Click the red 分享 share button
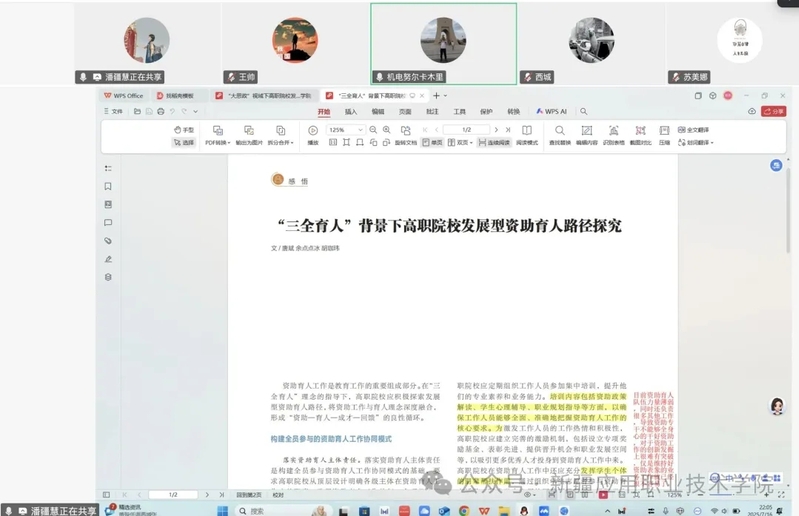 [773, 112]
